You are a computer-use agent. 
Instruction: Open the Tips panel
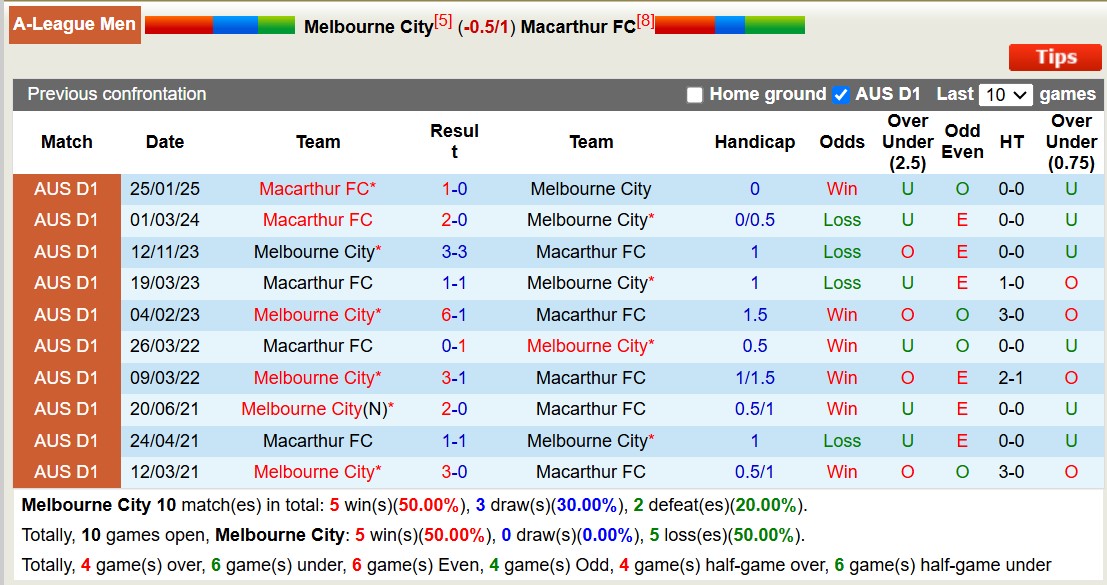point(1055,58)
